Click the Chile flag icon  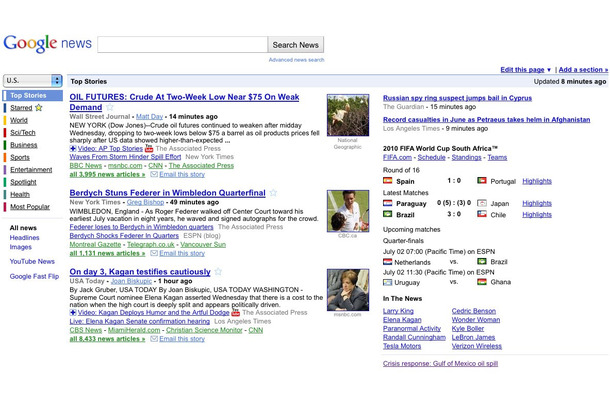click(482, 214)
